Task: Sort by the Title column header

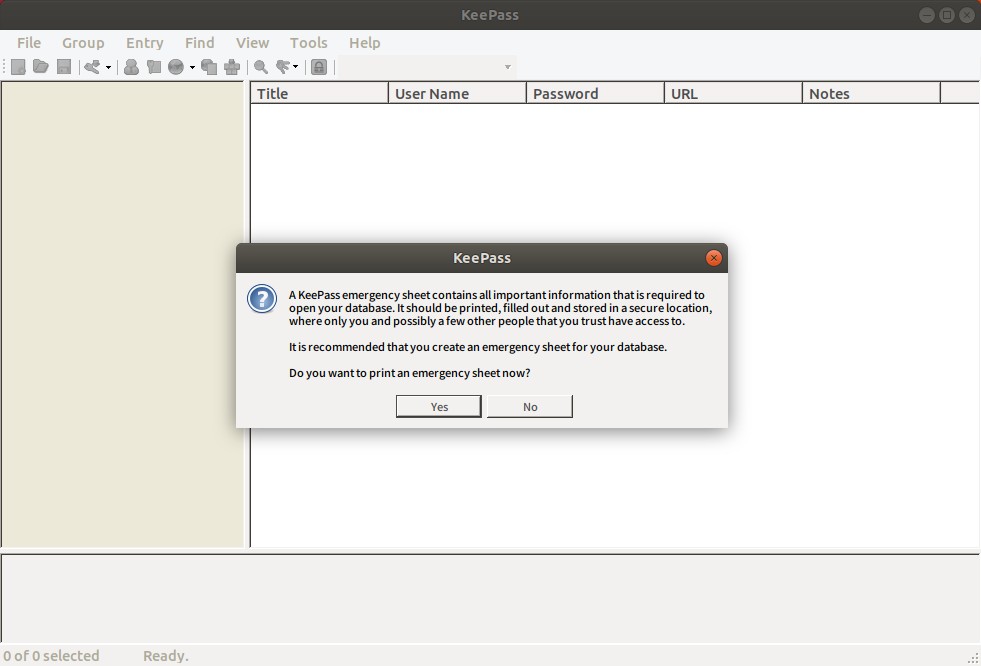Action: (319, 93)
